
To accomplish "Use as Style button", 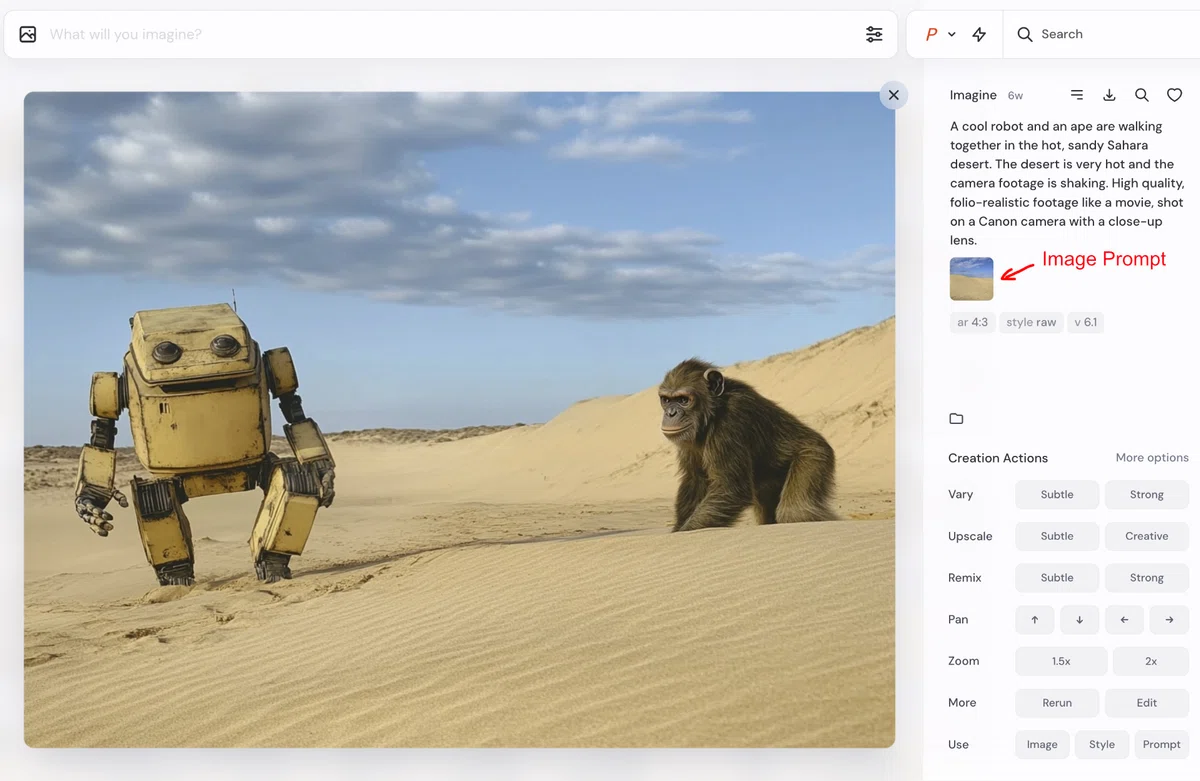I will pos(1102,745).
